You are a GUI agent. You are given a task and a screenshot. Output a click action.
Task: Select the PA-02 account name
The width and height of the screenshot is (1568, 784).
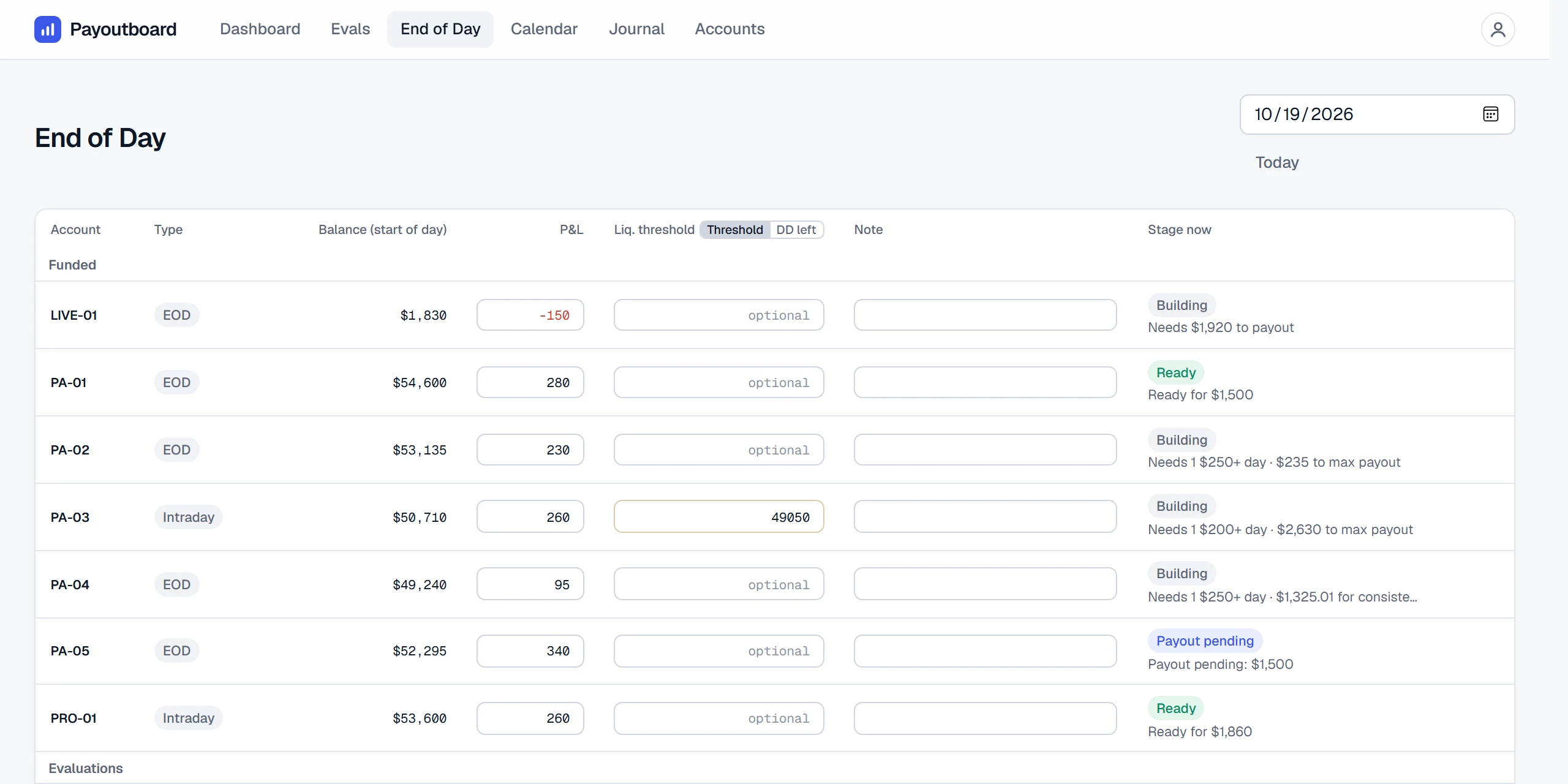70,450
